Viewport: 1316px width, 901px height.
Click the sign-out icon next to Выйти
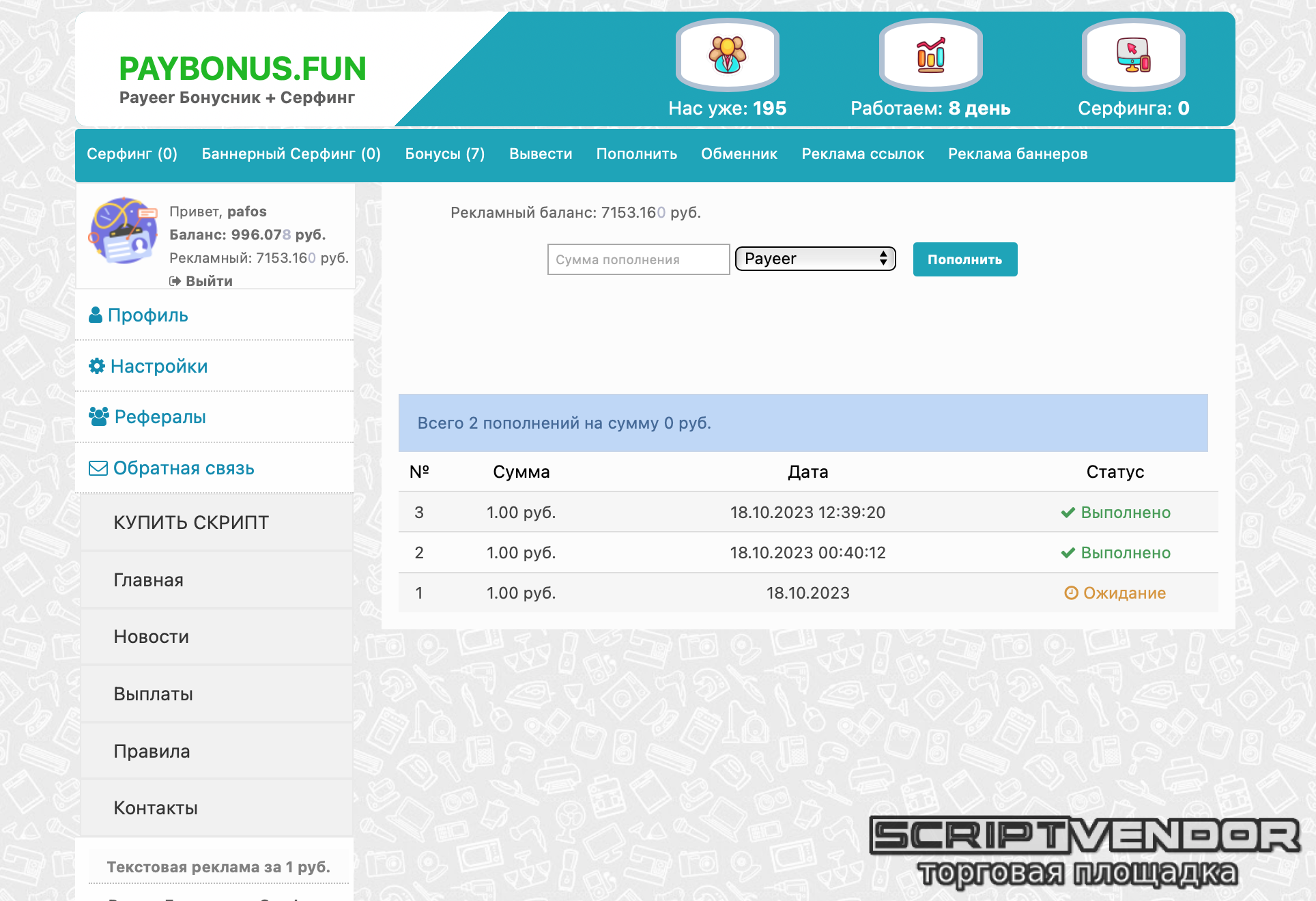tap(175, 281)
